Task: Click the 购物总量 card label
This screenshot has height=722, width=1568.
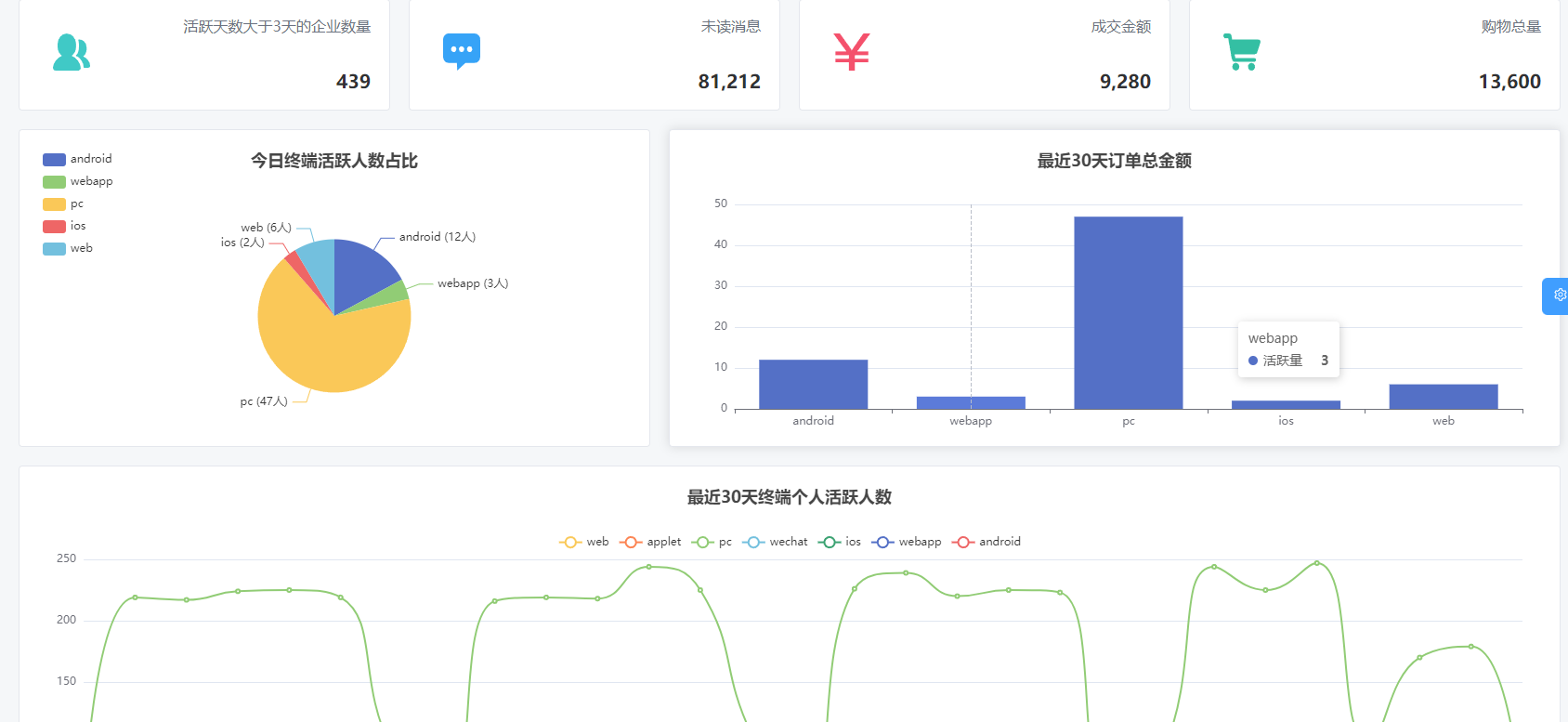Action: (1511, 27)
